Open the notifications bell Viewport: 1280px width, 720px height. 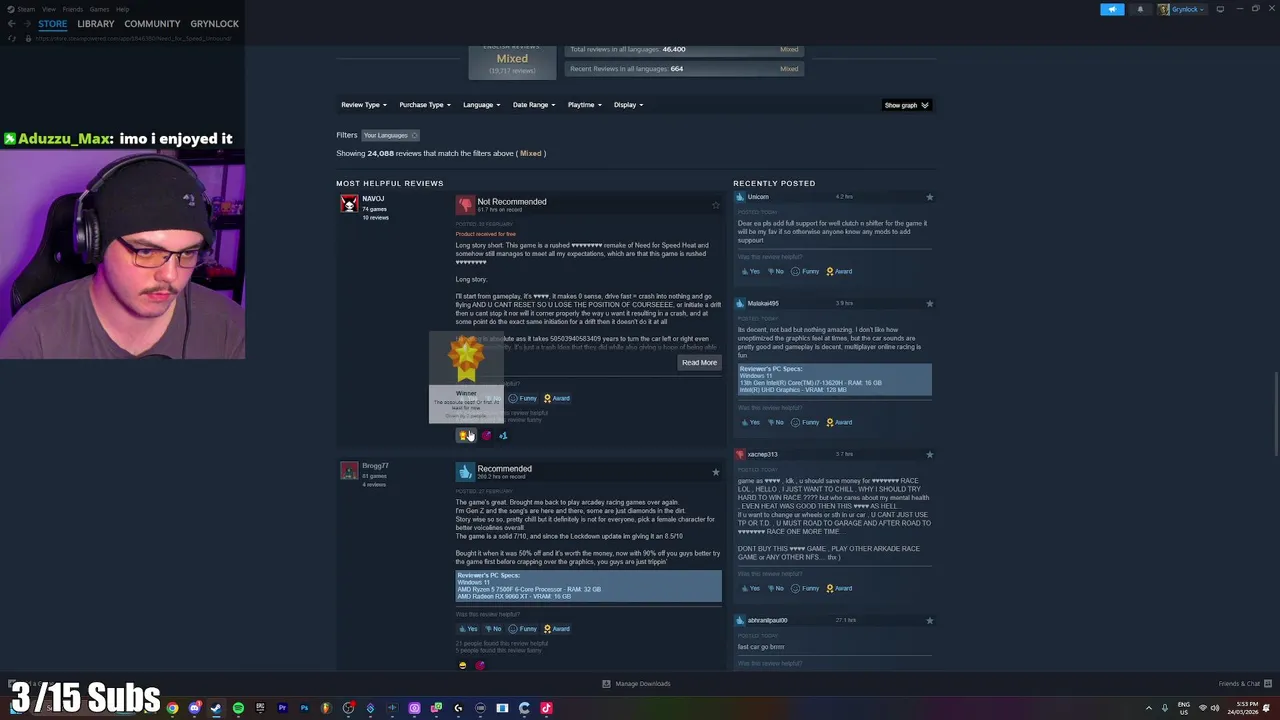click(x=1140, y=9)
